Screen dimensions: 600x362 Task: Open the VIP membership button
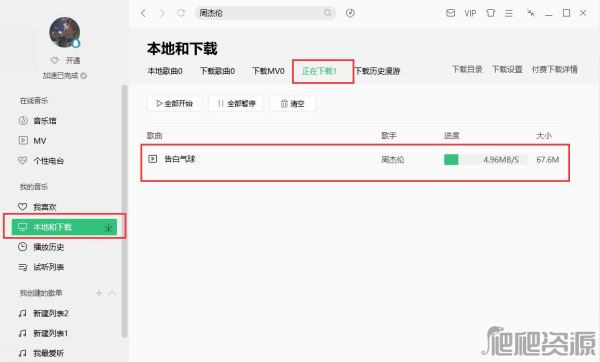click(x=470, y=13)
